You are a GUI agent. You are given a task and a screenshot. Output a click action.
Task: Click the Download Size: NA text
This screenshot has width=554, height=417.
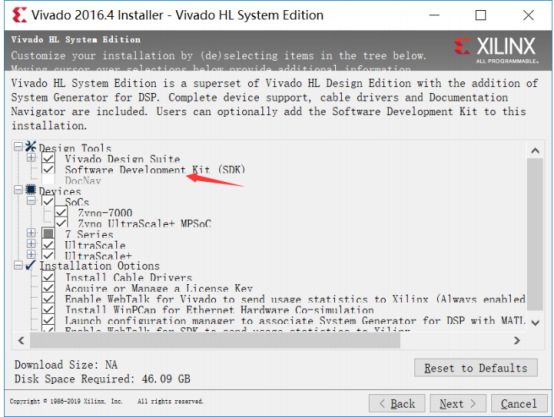66,364
